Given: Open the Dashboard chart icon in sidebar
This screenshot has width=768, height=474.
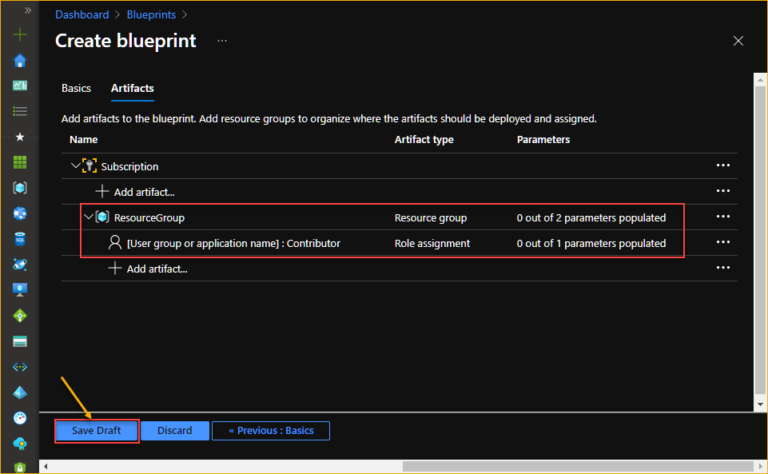Looking at the screenshot, I should tap(20, 86).
